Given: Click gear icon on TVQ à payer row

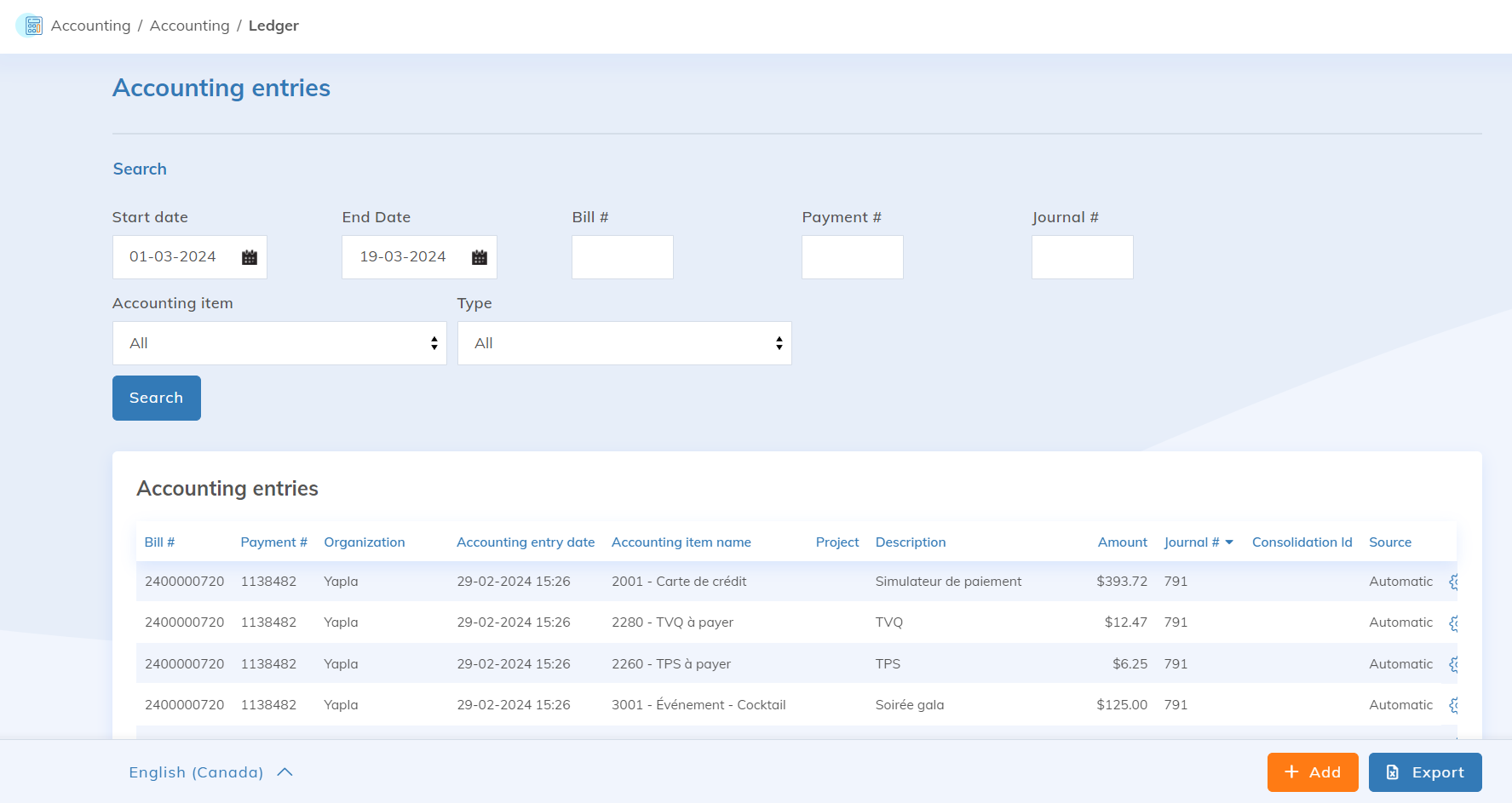Looking at the screenshot, I should 1453,623.
